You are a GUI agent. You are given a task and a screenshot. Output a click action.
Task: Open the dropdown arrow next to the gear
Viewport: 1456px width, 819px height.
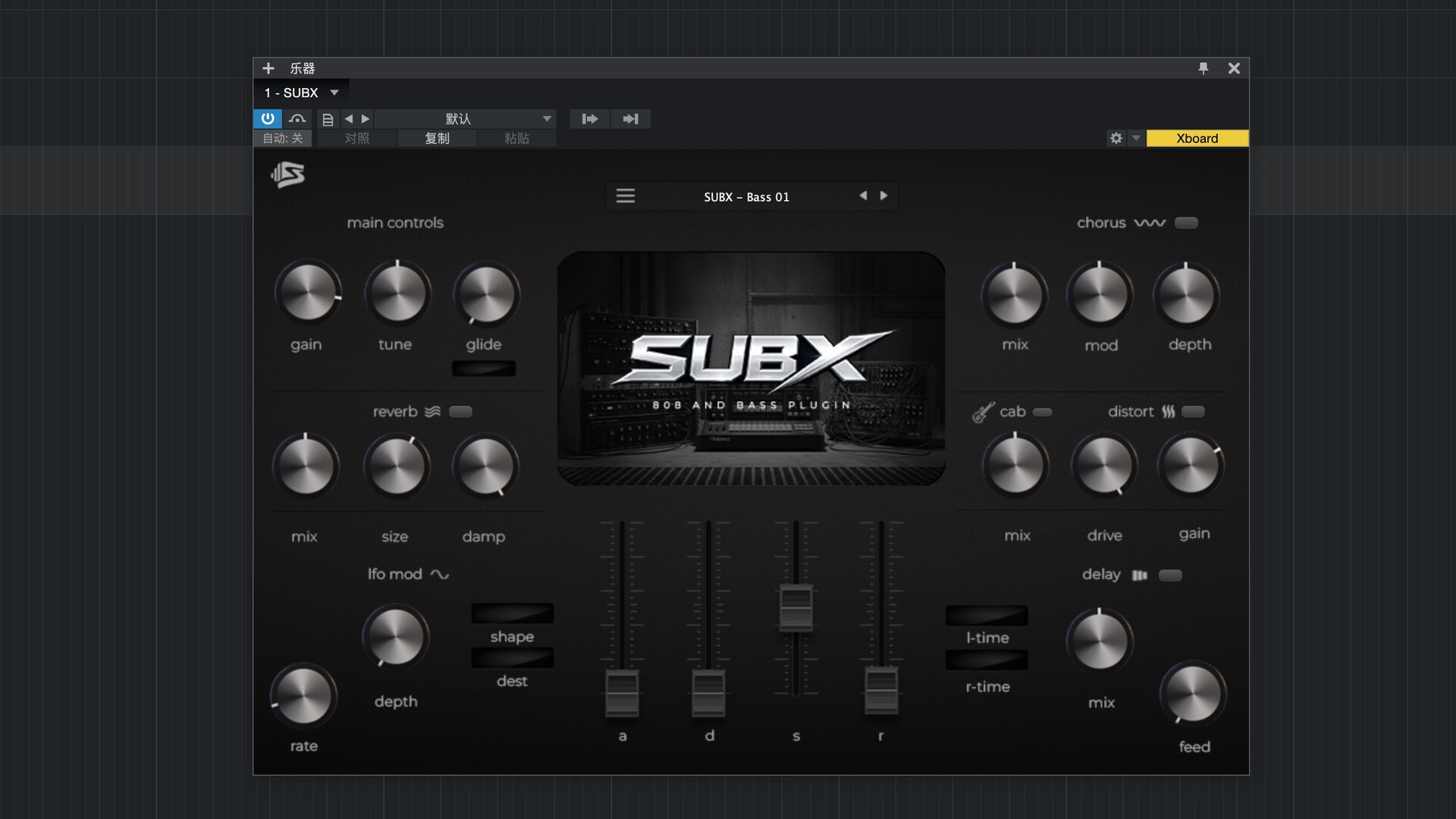tap(1135, 139)
